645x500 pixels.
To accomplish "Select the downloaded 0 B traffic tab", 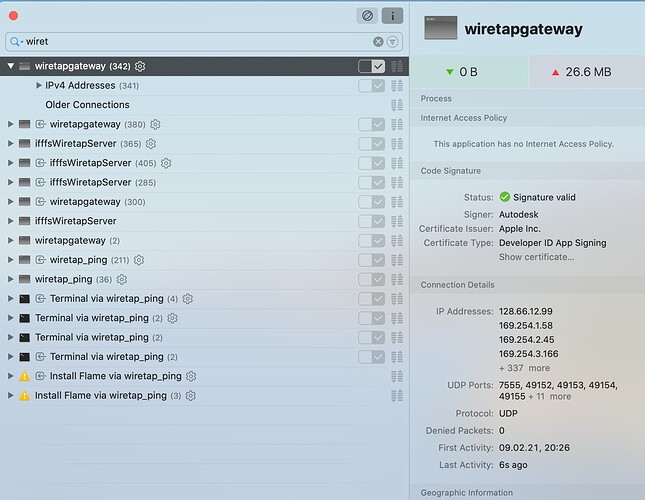I will pyautogui.click(x=469, y=72).
